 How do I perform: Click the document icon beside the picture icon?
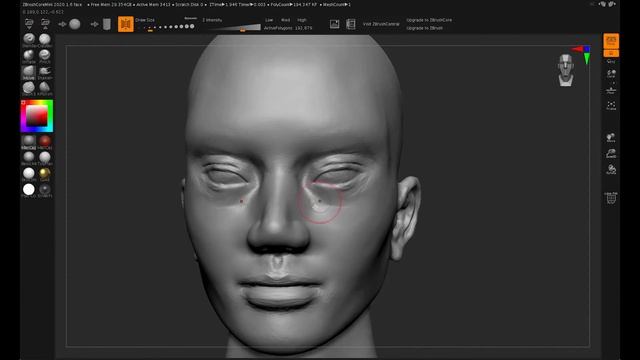click(351, 24)
